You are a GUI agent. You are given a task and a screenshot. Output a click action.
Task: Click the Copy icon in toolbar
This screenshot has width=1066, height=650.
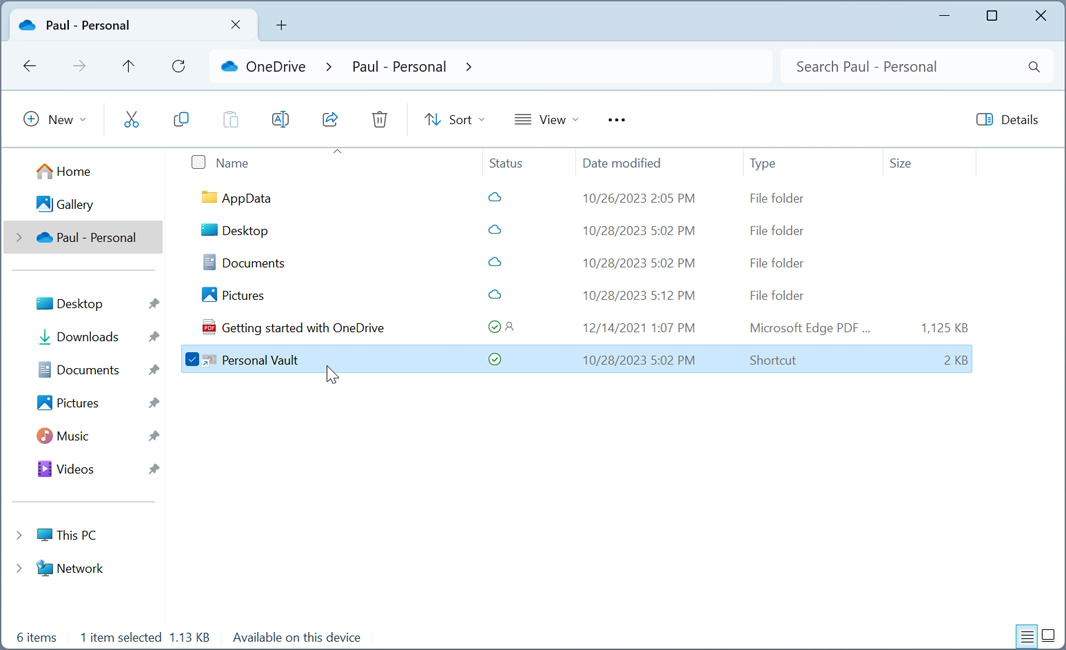181,120
